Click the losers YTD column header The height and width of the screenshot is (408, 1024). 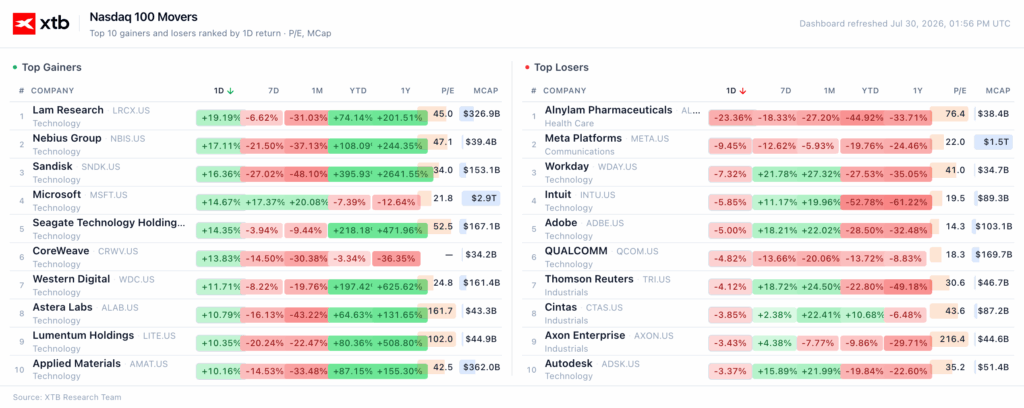click(x=870, y=91)
